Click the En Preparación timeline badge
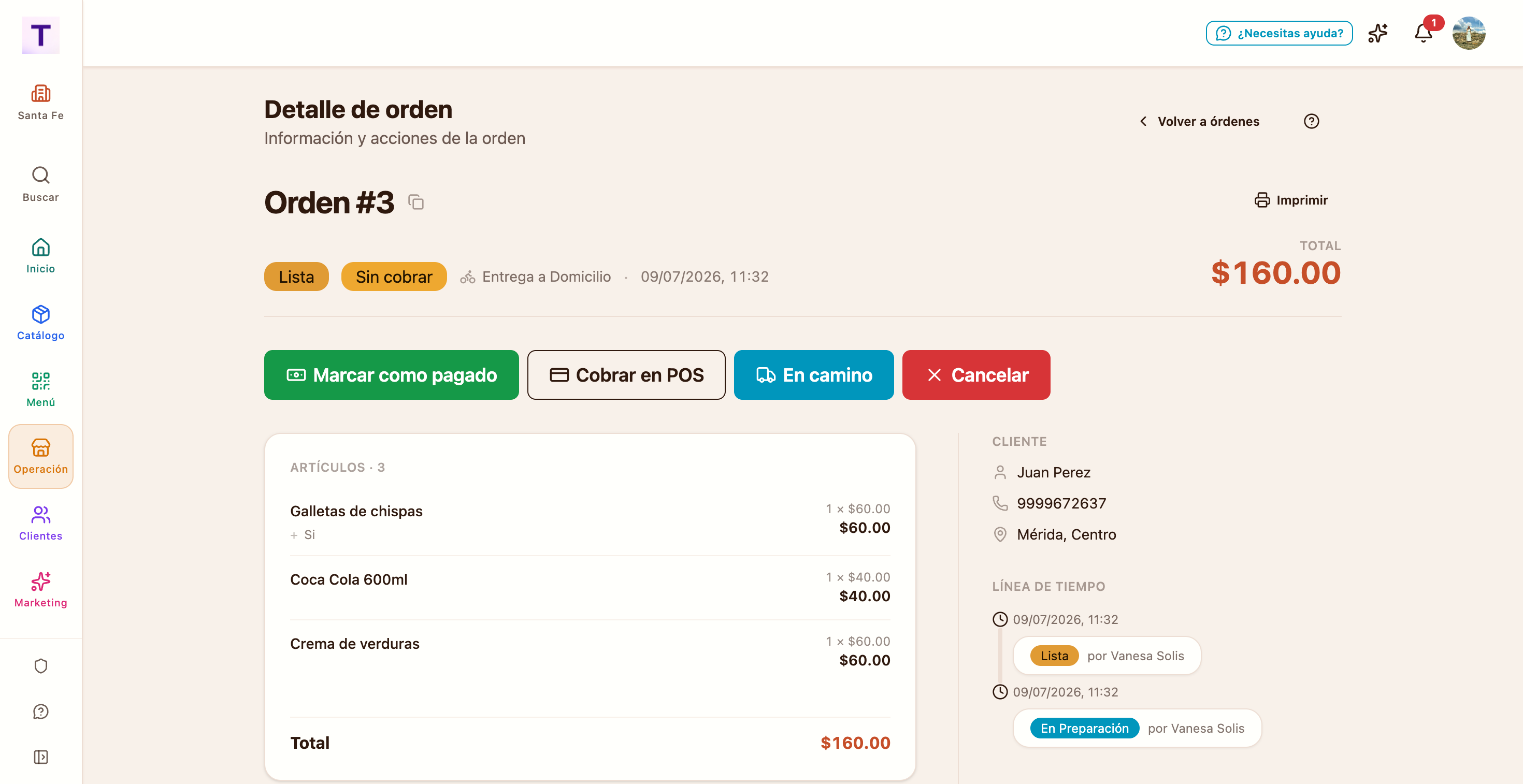 [1084, 729]
